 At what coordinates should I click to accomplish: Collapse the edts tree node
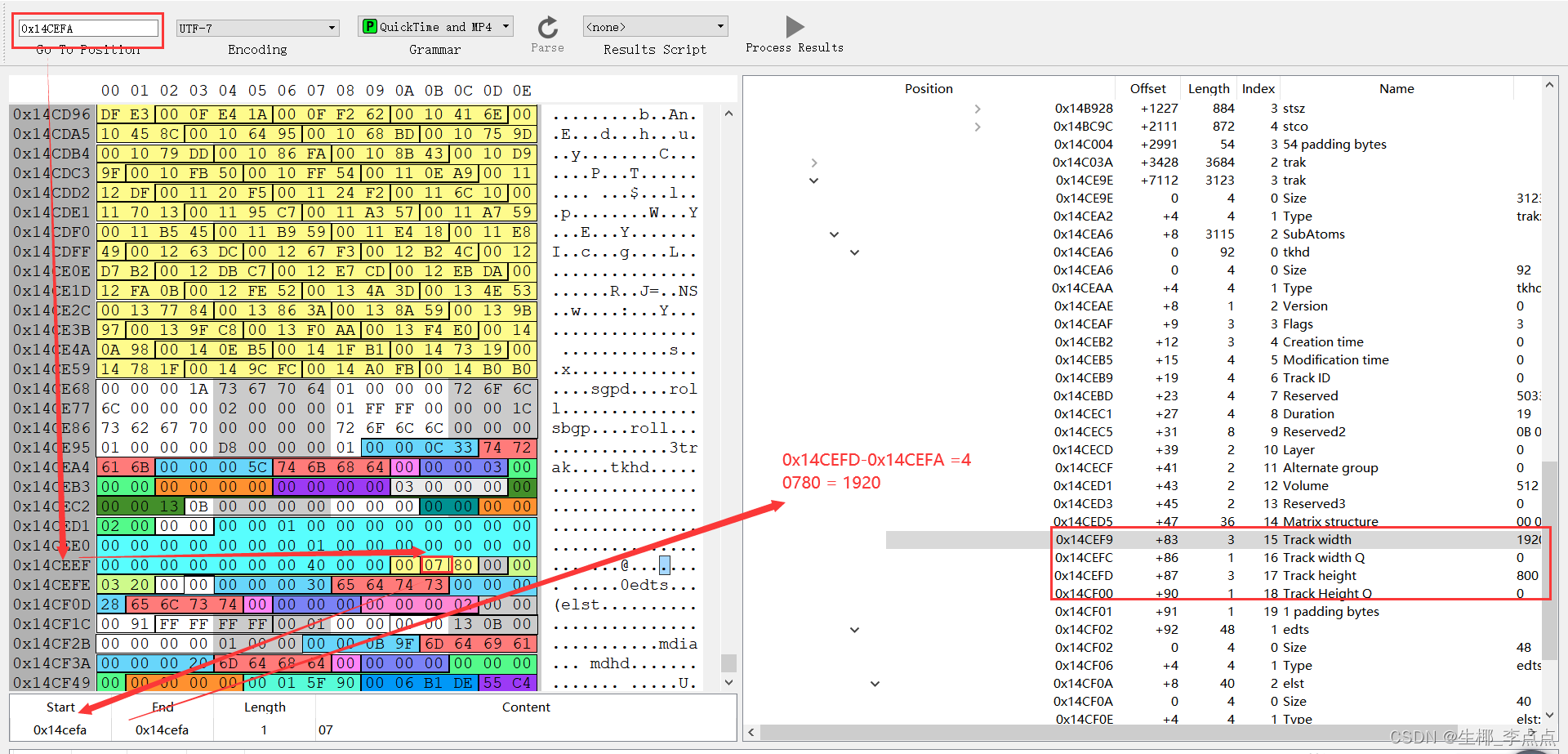pyautogui.click(x=854, y=630)
